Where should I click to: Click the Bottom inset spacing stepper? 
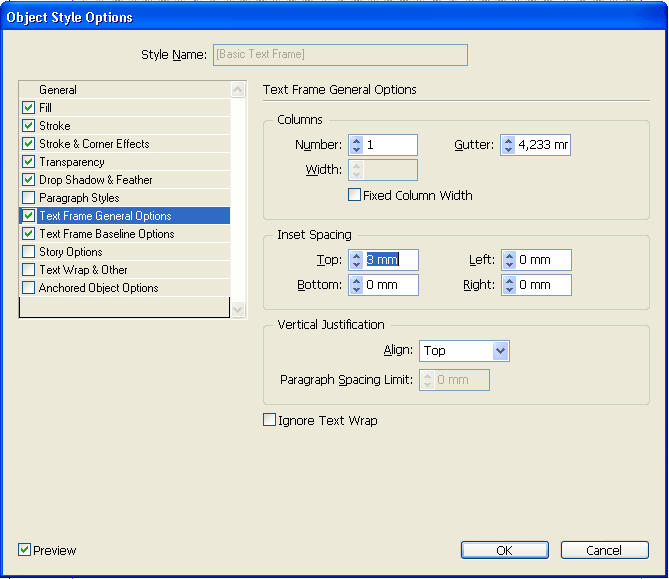coord(356,285)
